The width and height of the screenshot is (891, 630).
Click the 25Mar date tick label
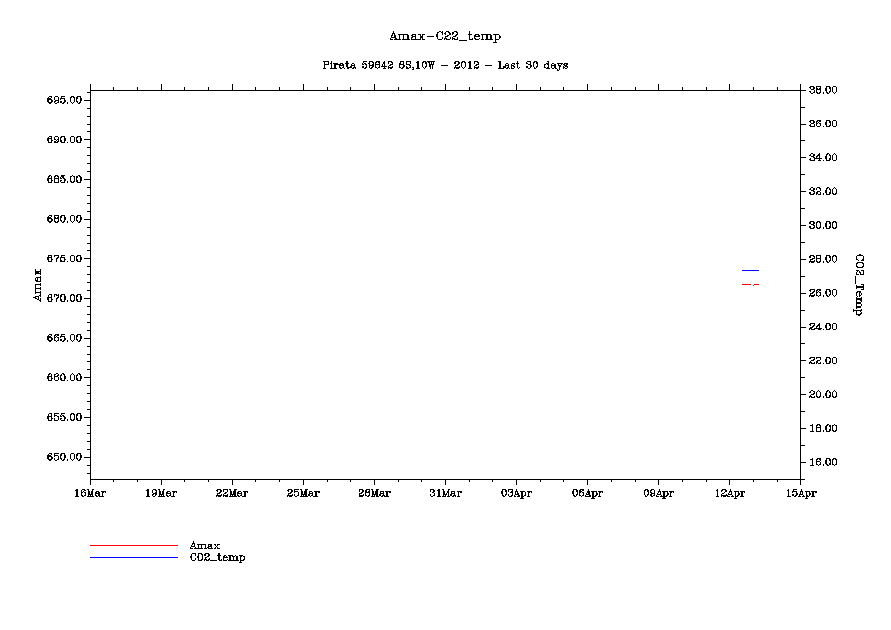tap(303, 493)
